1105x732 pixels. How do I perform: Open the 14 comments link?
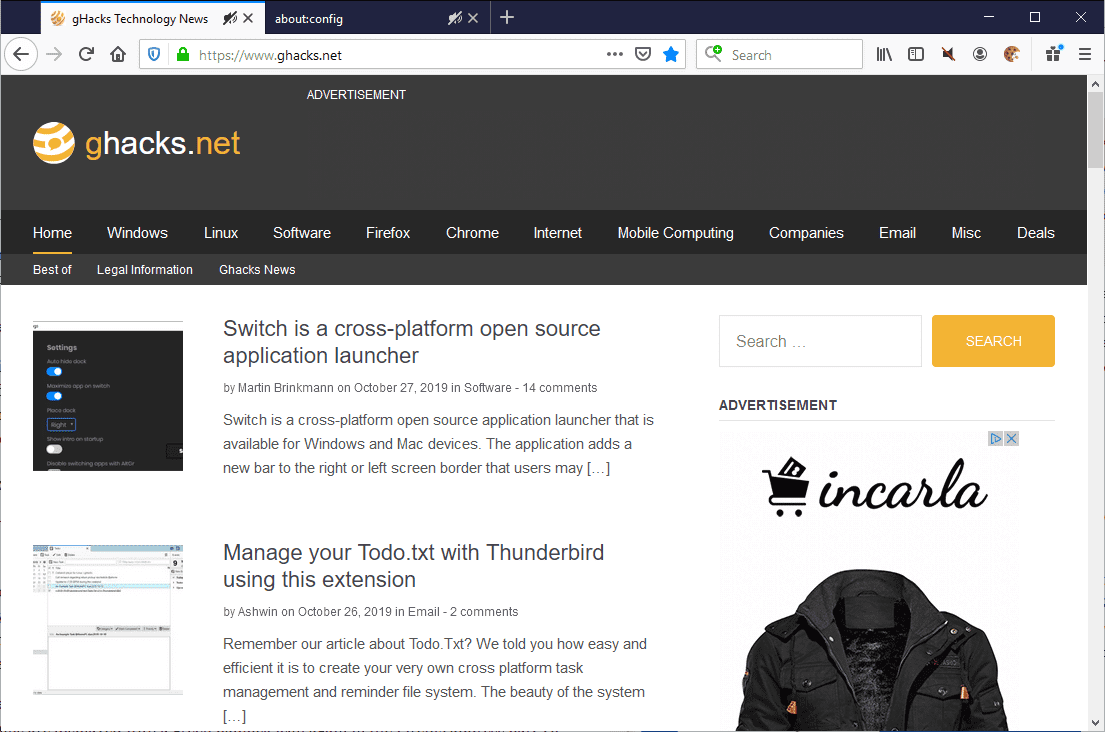pos(560,387)
